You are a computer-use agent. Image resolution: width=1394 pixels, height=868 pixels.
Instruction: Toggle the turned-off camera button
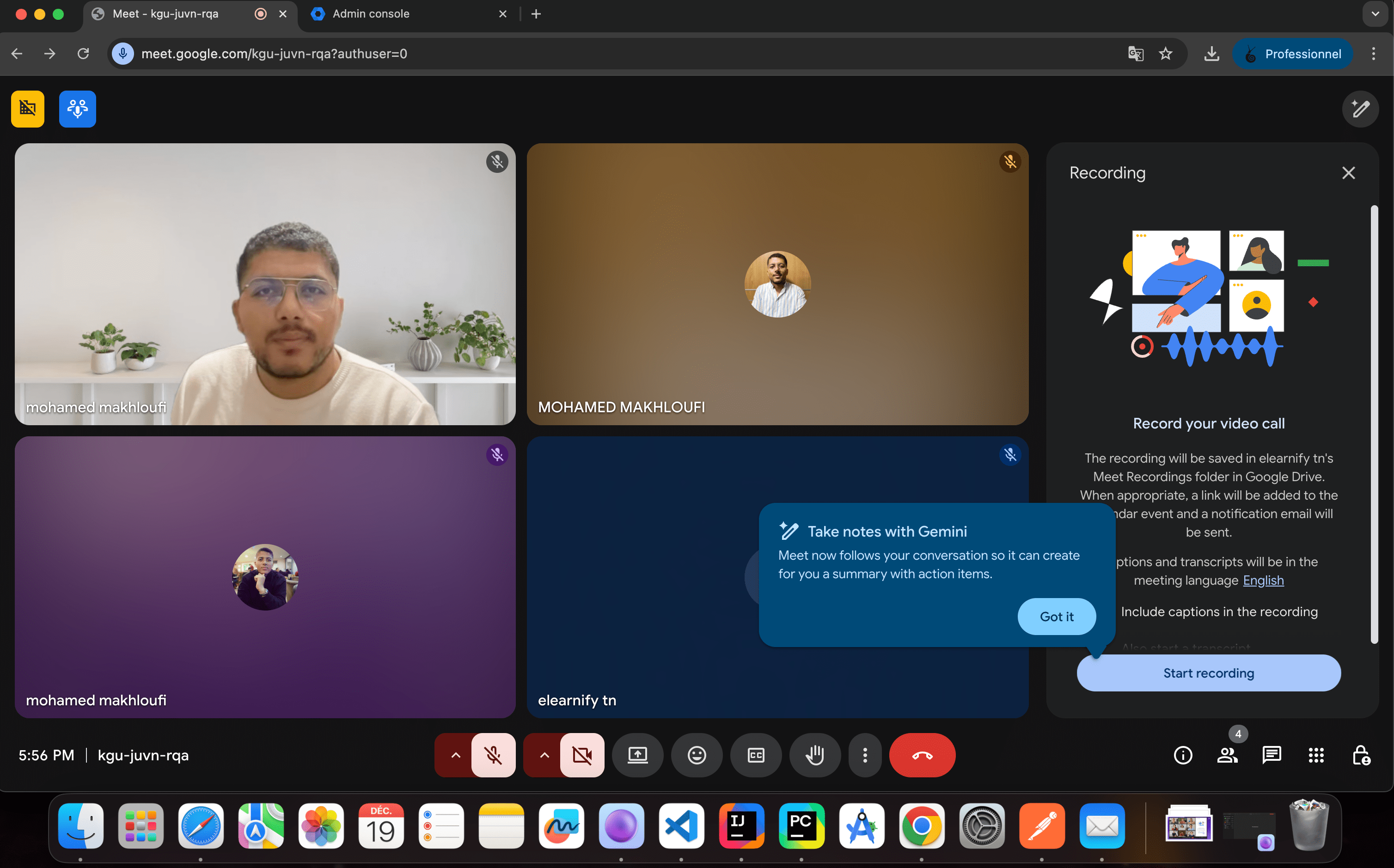[x=582, y=755]
